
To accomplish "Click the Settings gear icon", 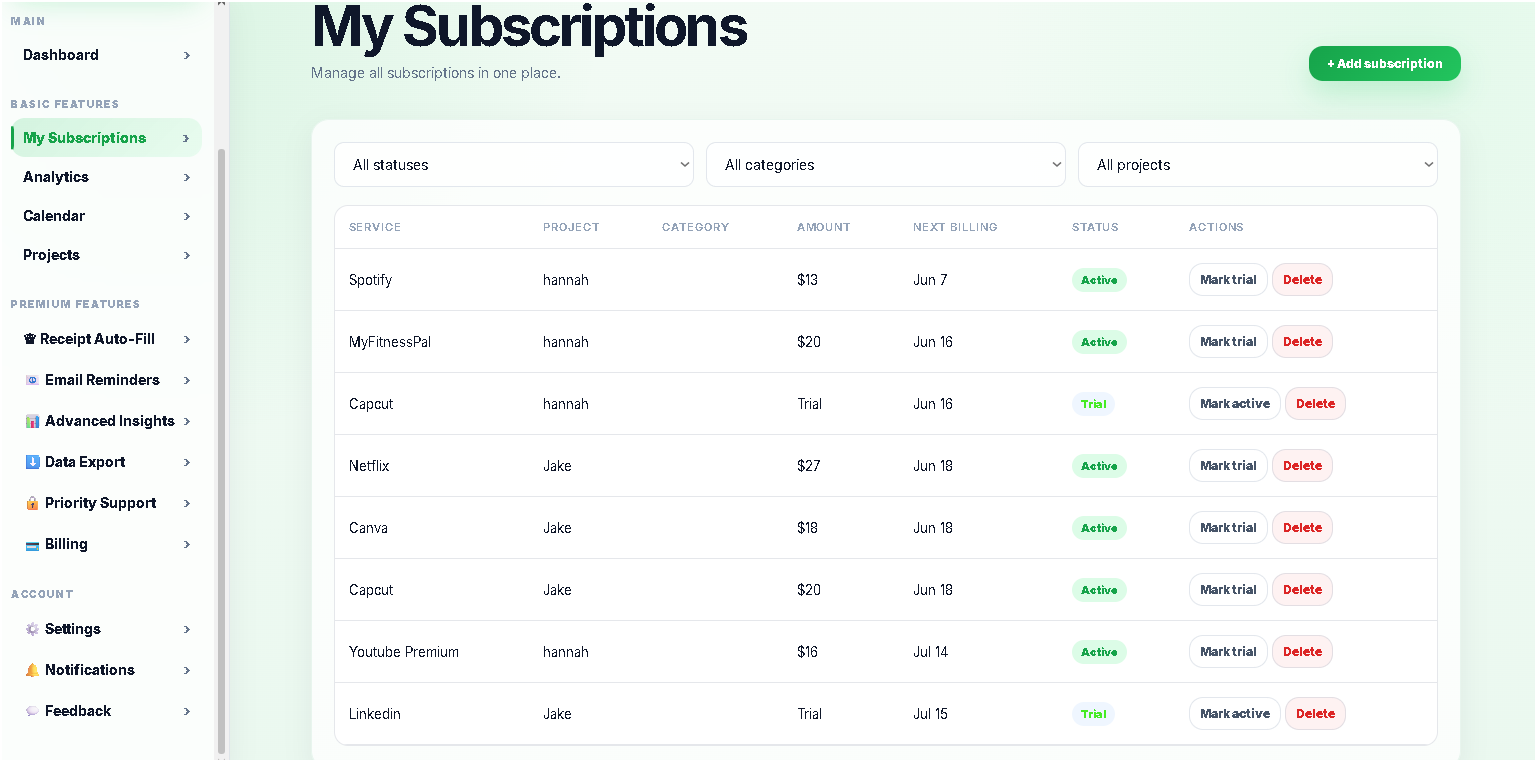I will (x=32, y=629).
